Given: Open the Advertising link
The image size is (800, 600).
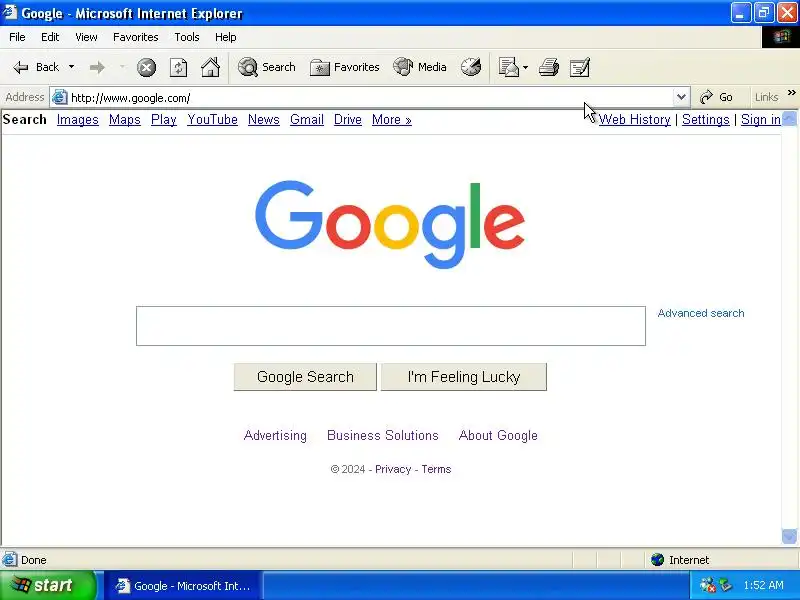Looking at the screenshot, I should click(x=275, y=435).
